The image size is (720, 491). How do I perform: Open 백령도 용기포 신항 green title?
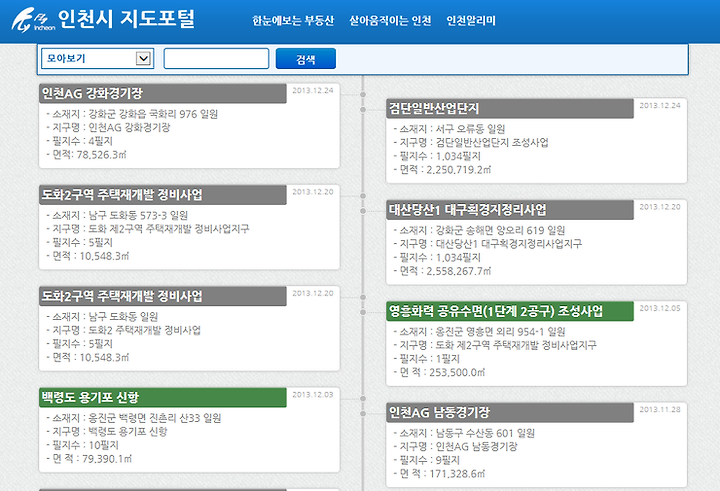pos(163,398)
